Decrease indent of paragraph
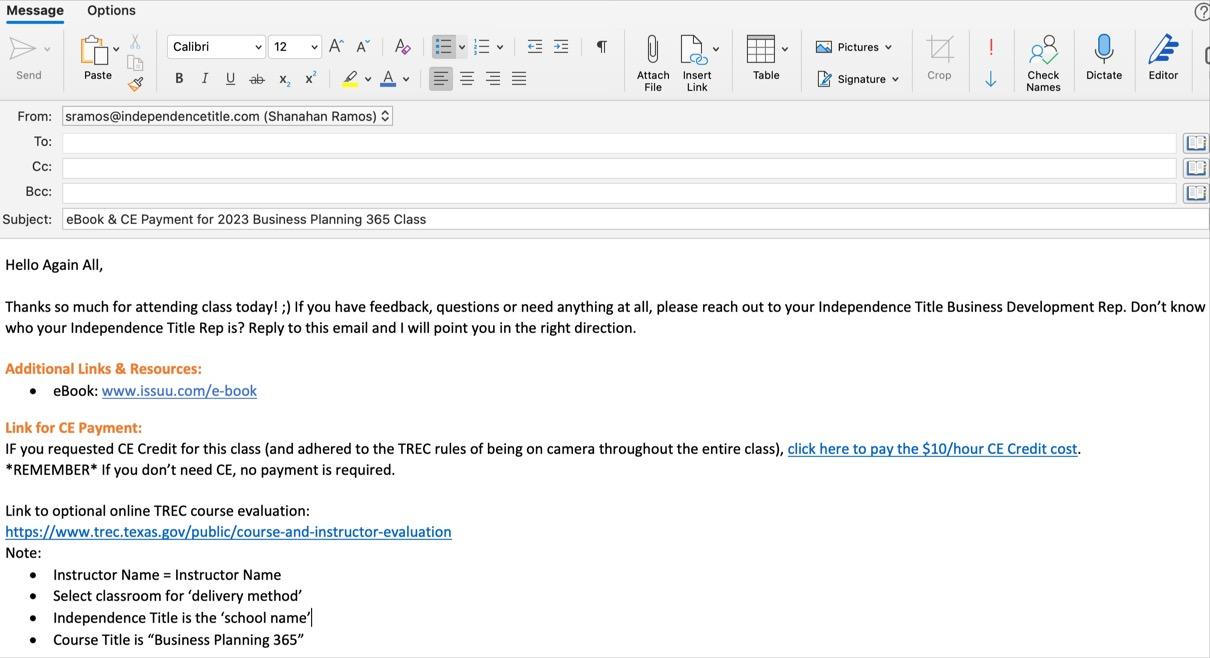1210x658 pixels. click(535, 47)
